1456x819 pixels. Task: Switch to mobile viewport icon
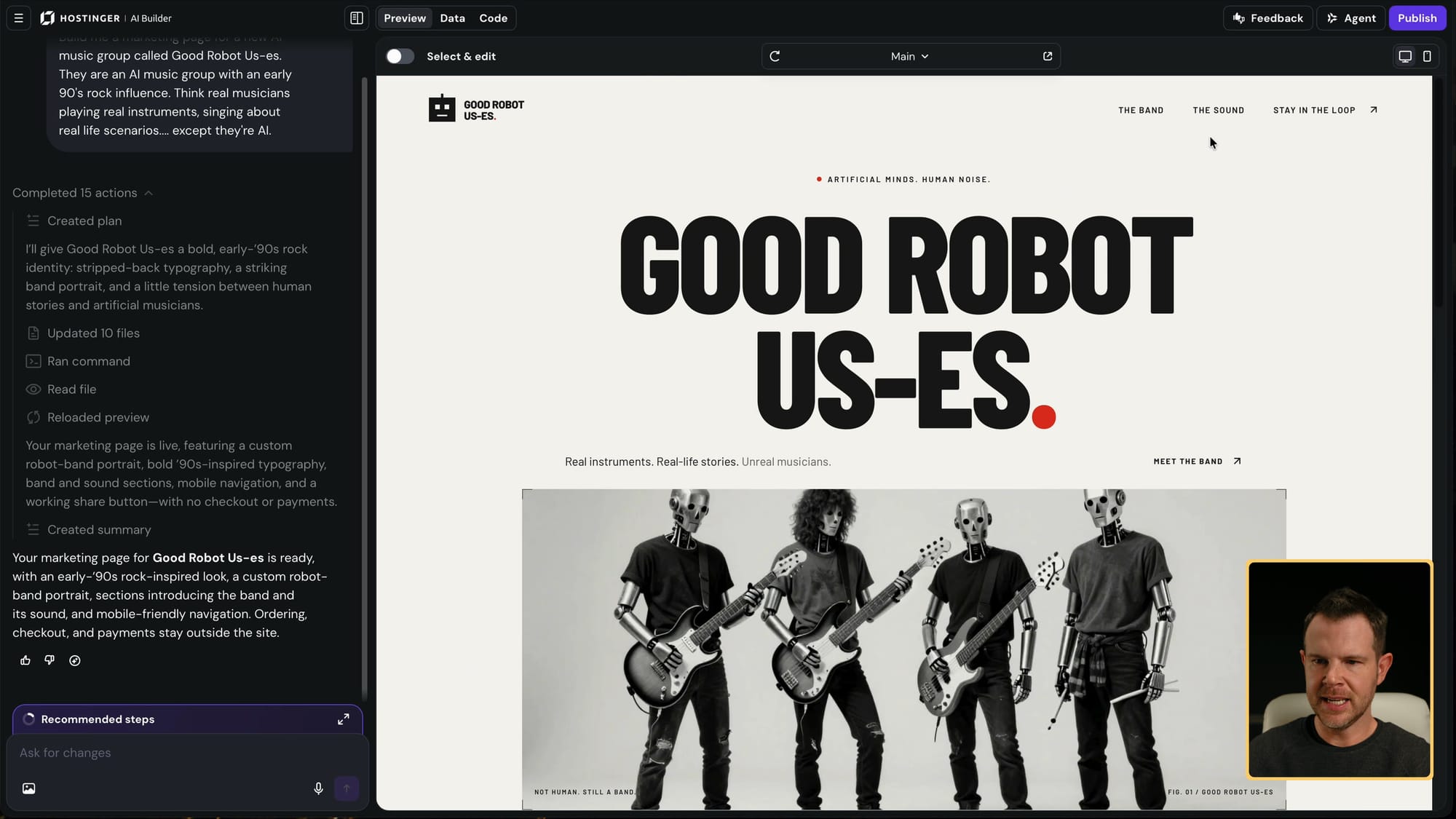coord(1427,56)
